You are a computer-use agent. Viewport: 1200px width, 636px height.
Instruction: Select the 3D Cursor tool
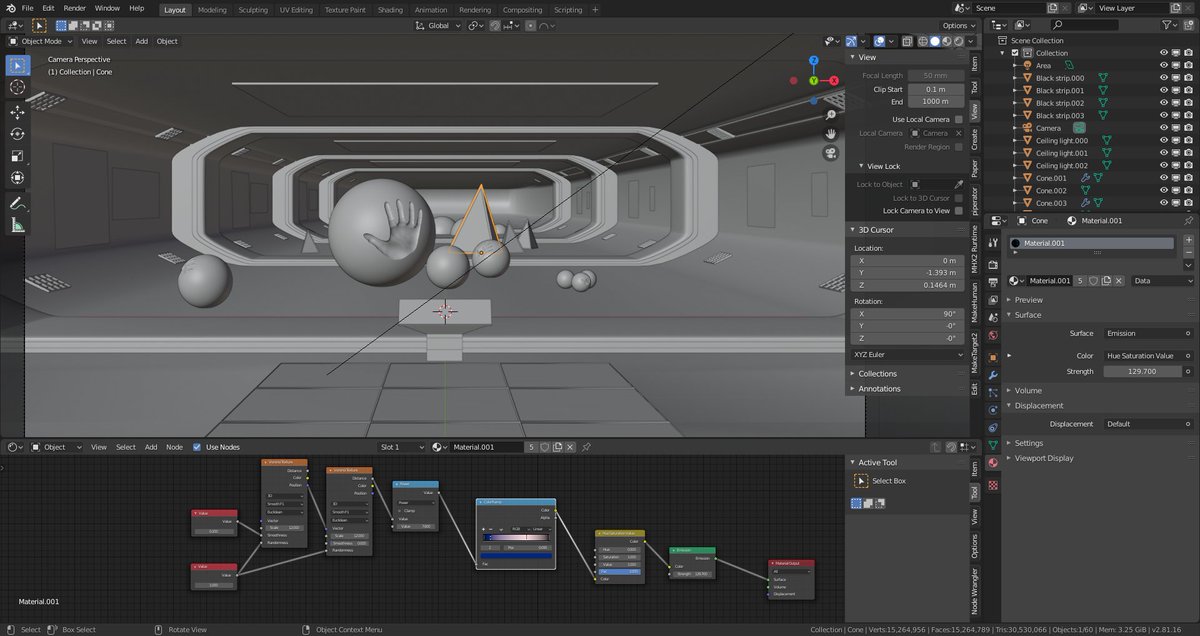pyautogui.click(x=17, y=87)
